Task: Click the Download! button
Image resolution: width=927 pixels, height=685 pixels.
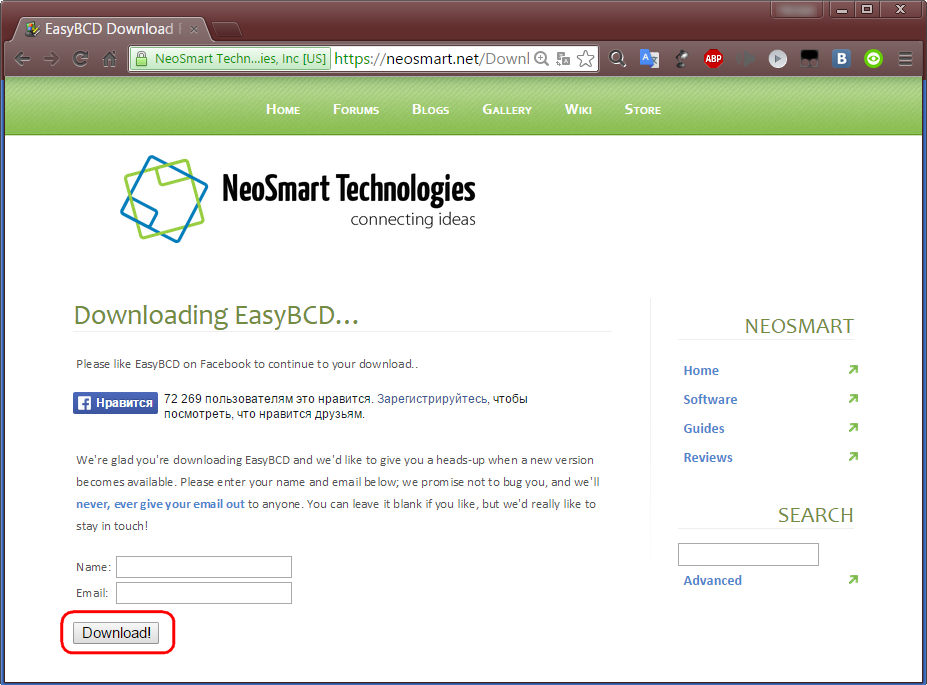Action: (116, 633)
